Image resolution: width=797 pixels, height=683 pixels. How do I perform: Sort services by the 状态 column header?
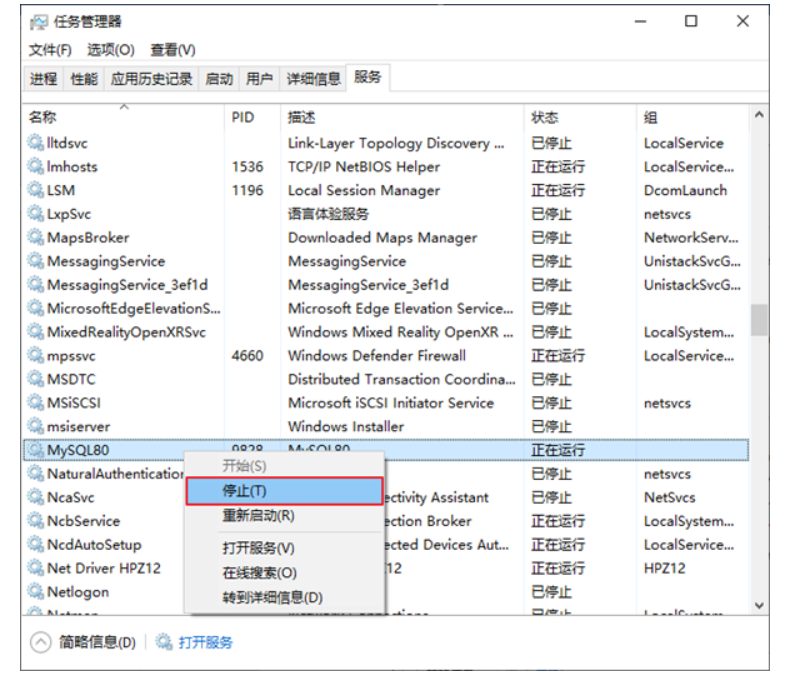coord(580,117)
